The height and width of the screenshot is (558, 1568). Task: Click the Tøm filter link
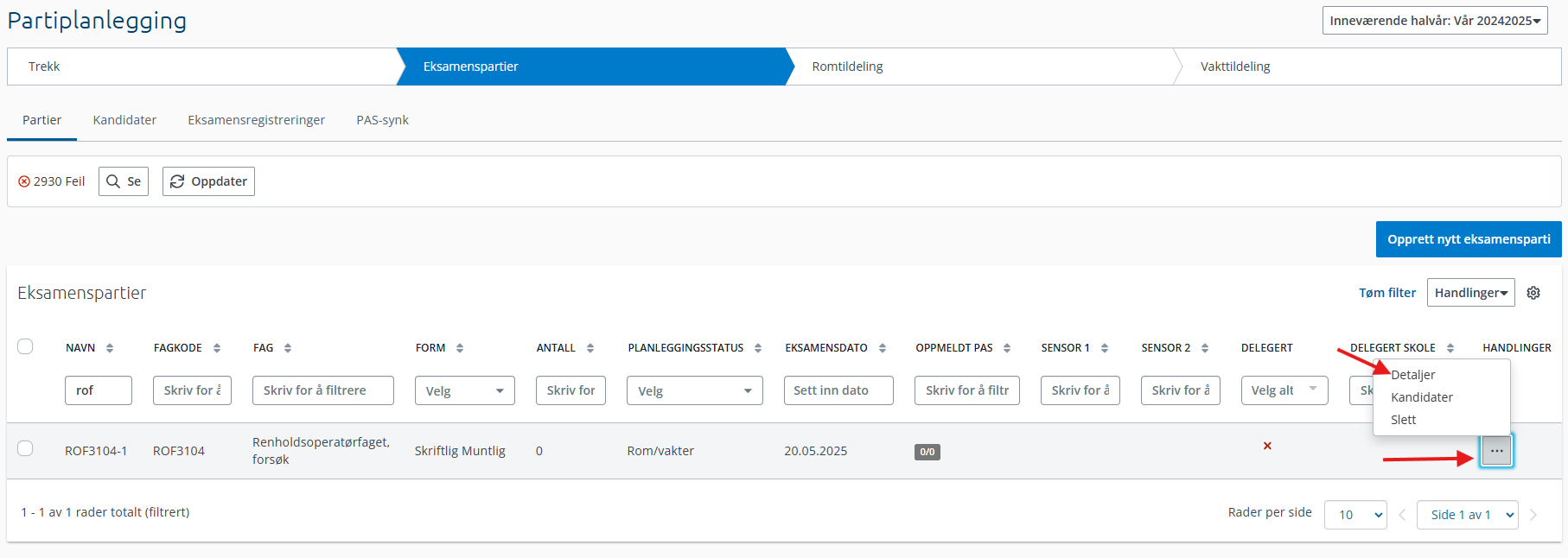point(1386,293)
